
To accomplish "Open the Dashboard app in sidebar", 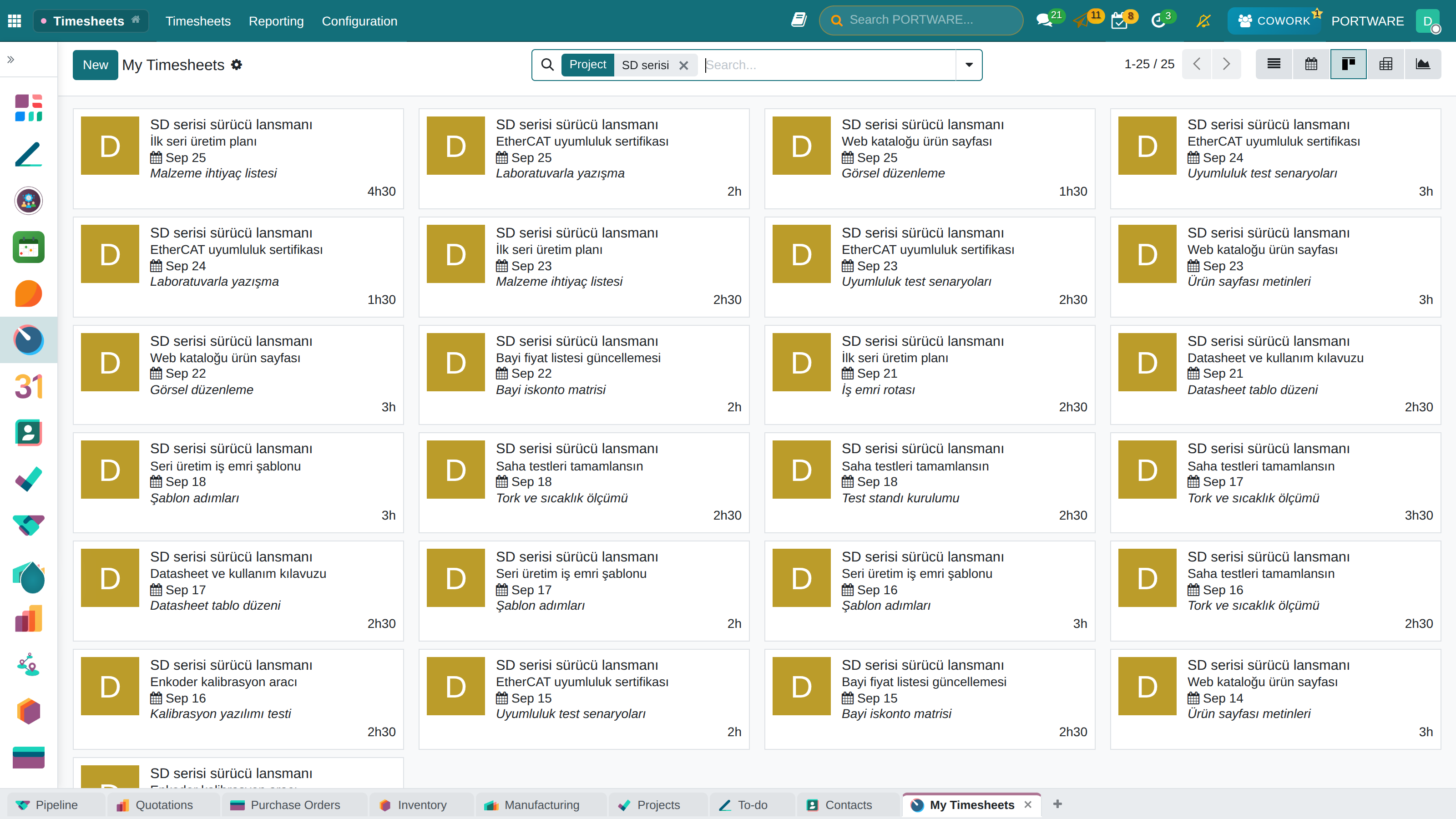I will tap(28, 108).
